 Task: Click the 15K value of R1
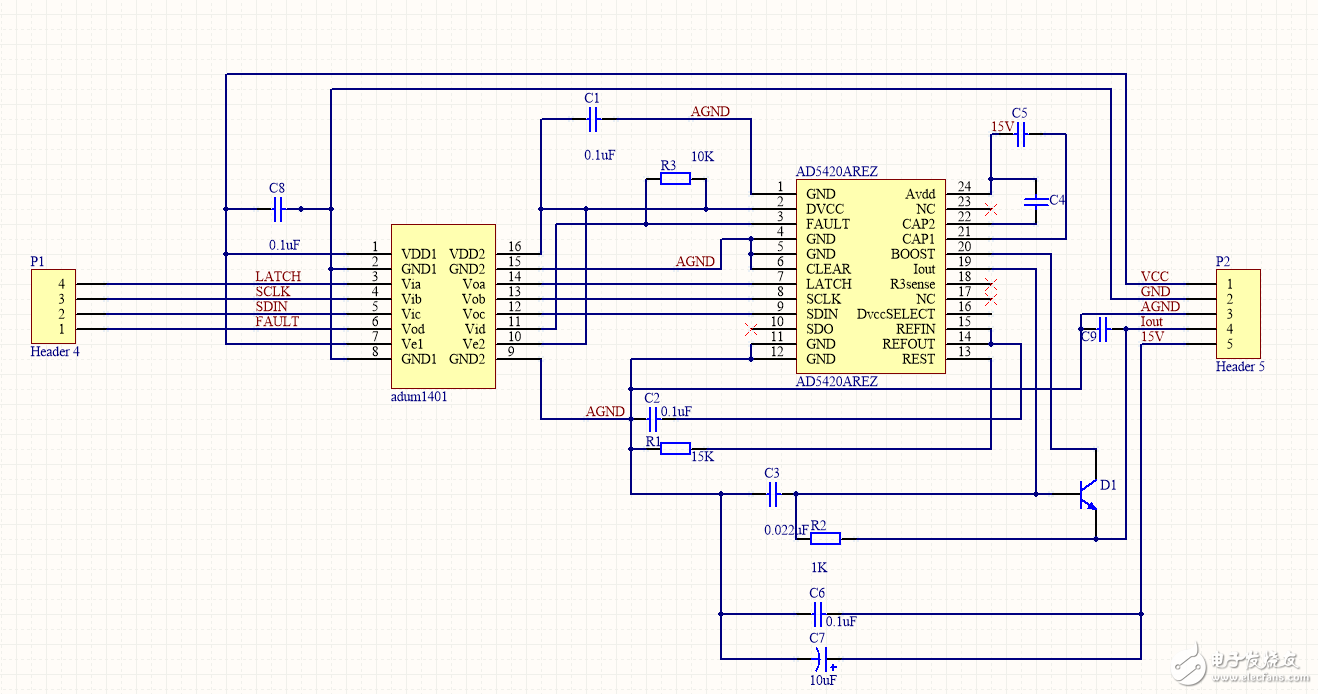click(x=703, y=457)
